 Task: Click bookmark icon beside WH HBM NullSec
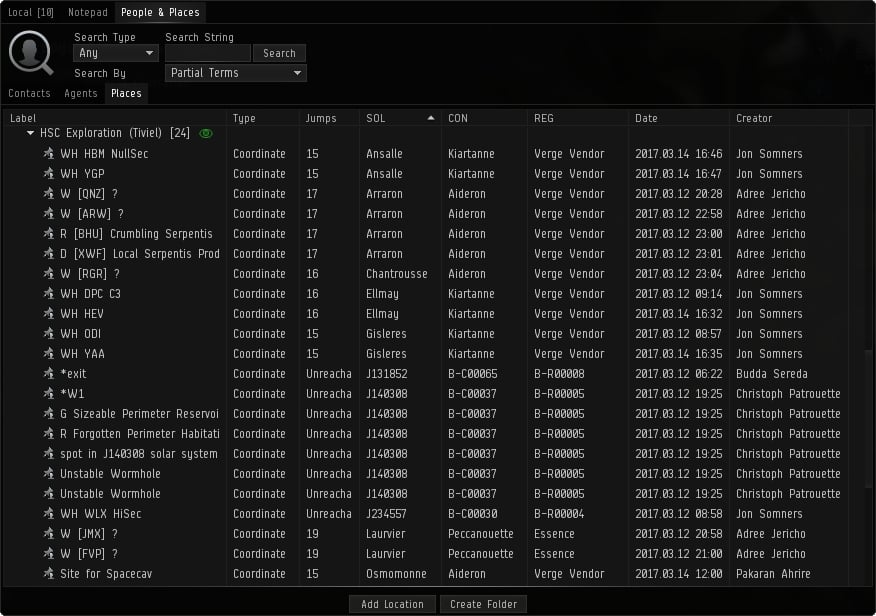[x=48, y=154]
